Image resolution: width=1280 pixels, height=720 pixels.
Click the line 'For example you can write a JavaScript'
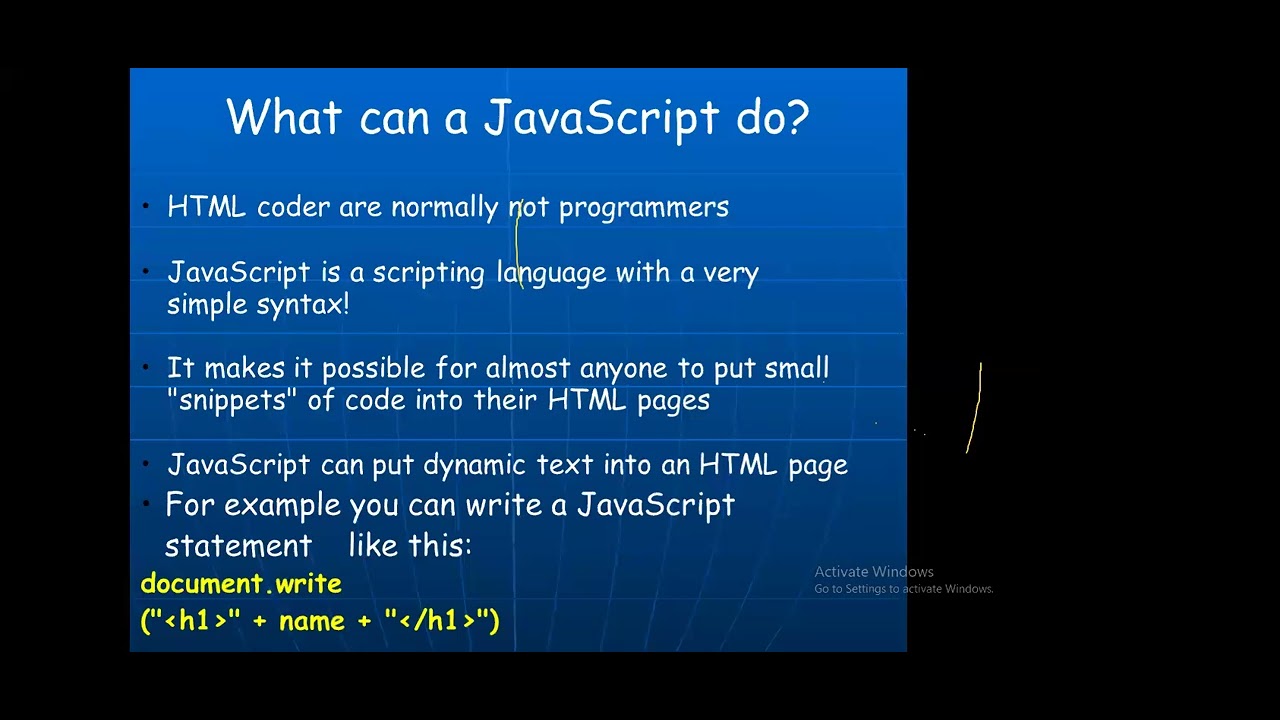point(450,505)
